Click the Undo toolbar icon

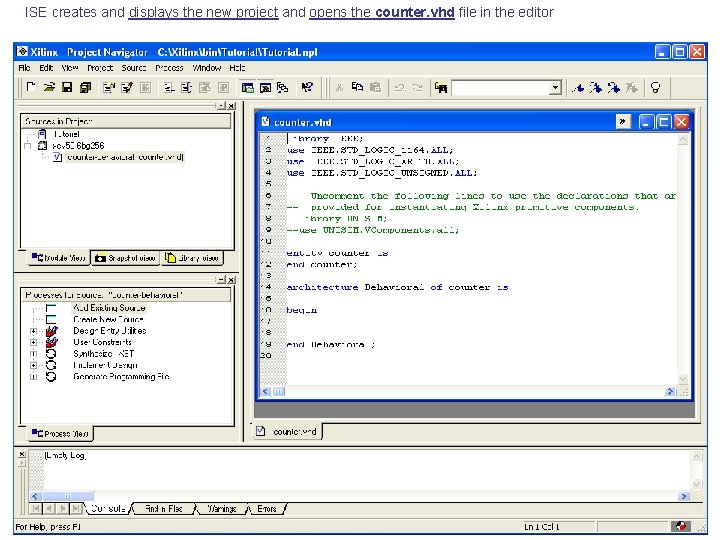click(399, 88)
